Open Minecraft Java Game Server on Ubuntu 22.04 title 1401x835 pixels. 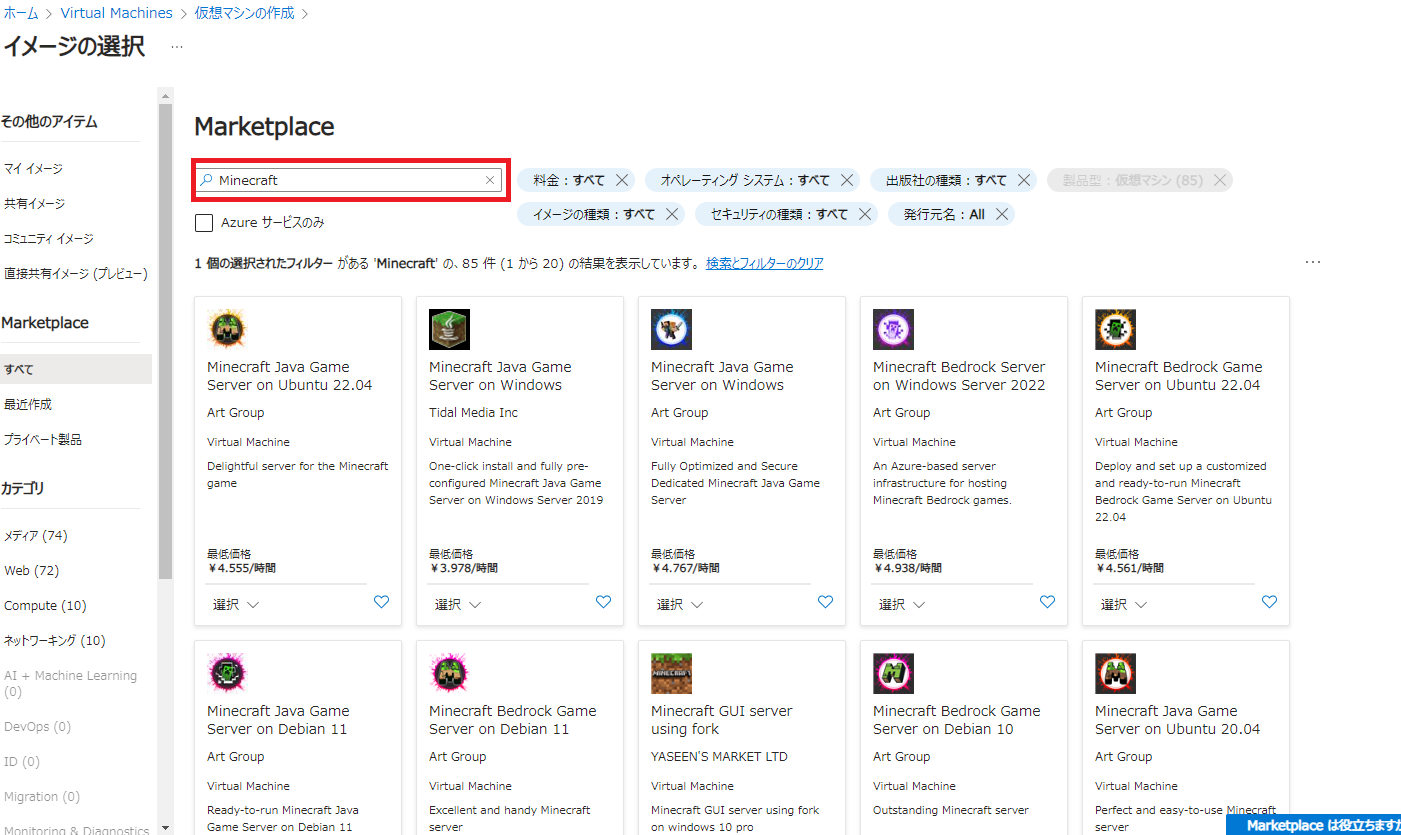289,376
